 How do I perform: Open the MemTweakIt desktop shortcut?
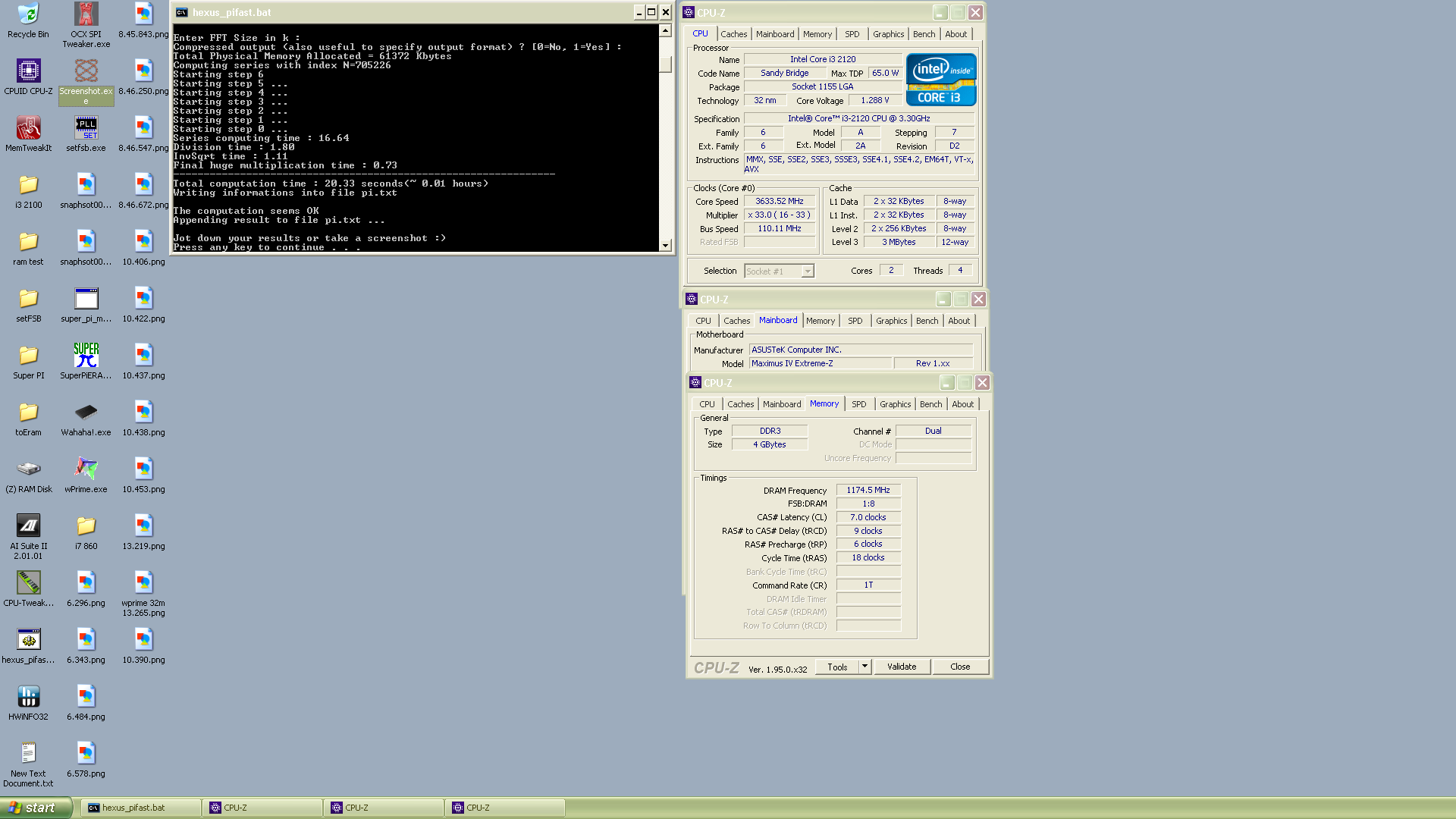28,134
